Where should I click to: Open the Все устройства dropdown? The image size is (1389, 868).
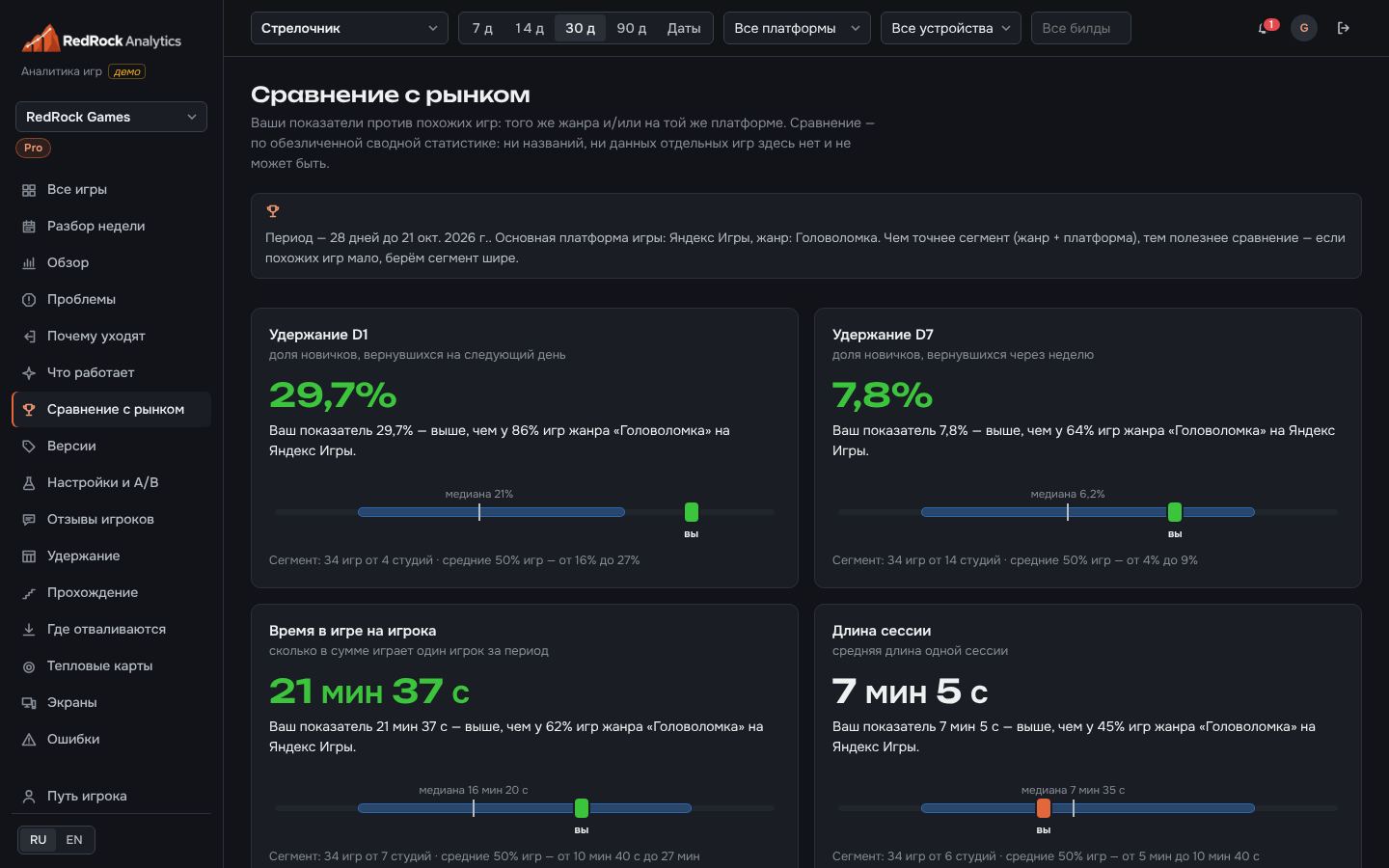pyautogui.click(x=951, y=28)
